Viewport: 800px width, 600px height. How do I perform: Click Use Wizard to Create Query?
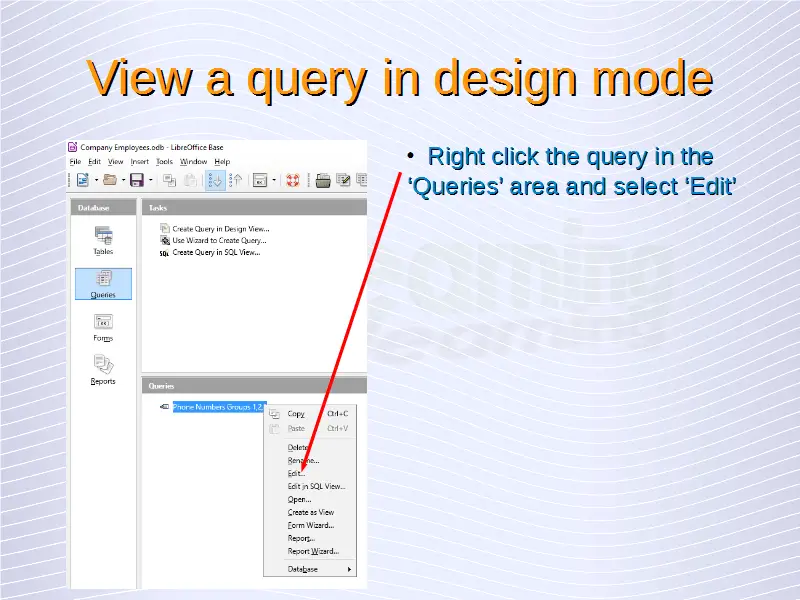(x=218, y=240)
